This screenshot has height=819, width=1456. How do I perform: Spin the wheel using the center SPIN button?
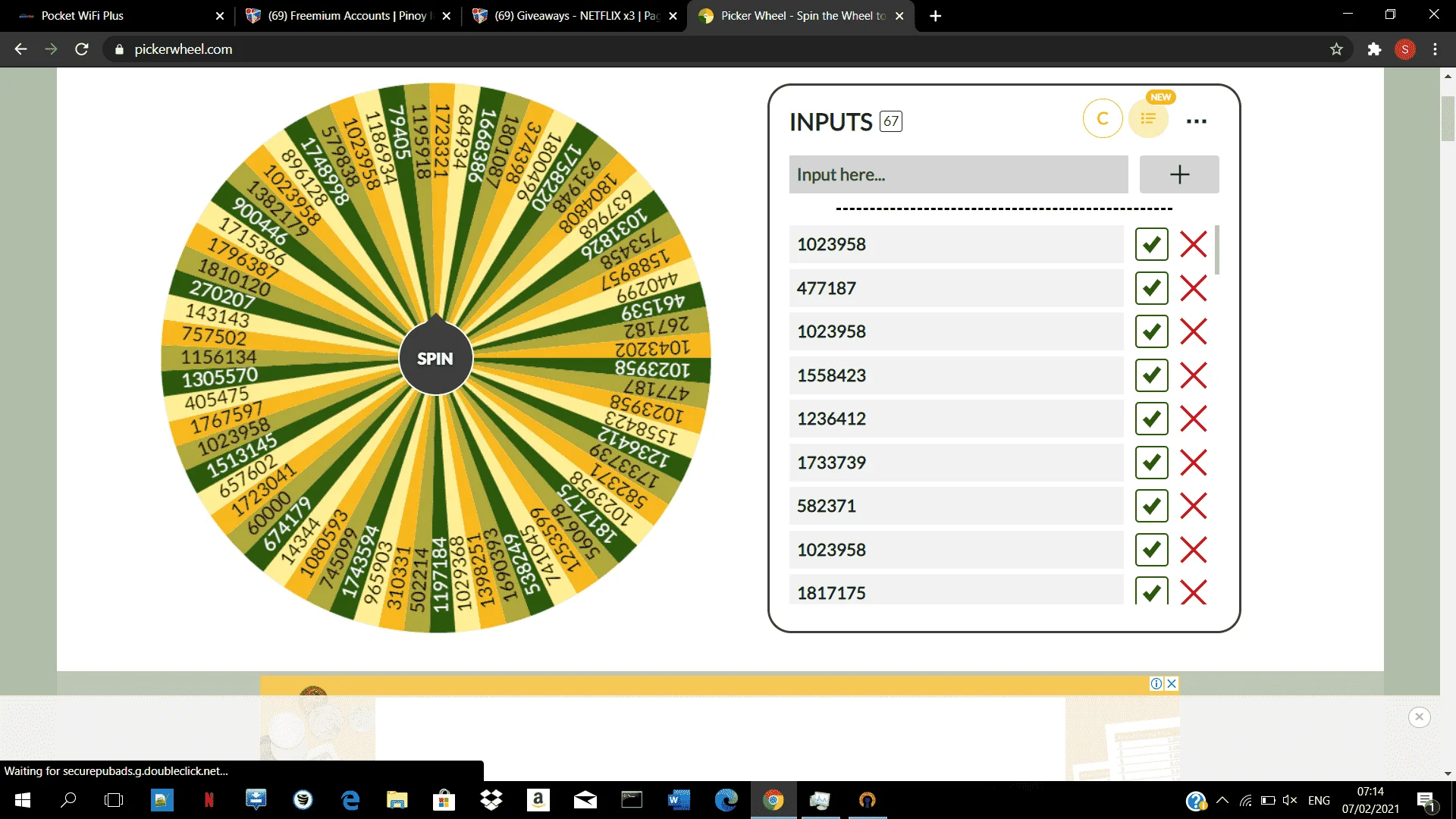(435, 359)
